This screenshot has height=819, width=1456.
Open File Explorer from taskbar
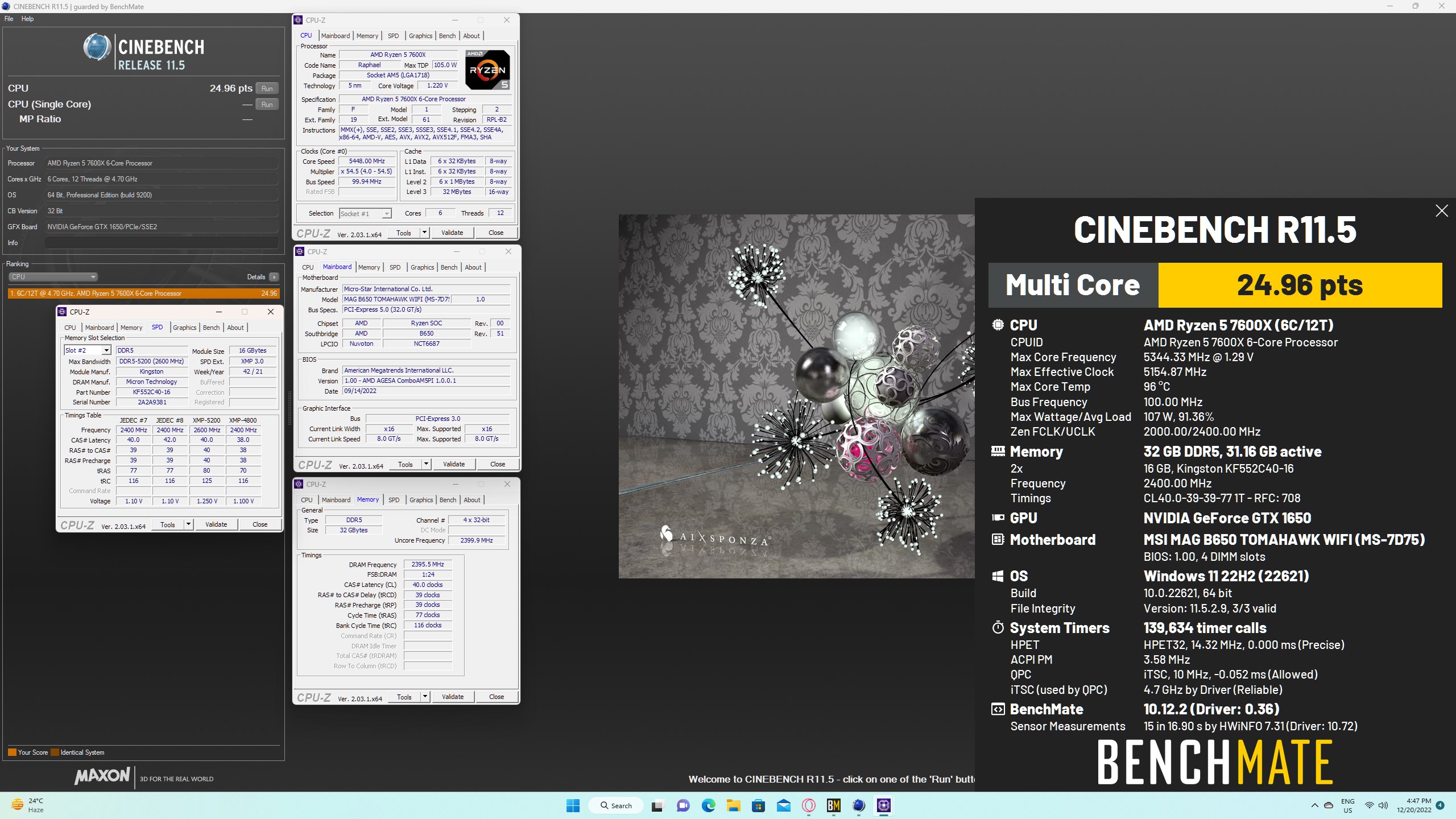734,805
